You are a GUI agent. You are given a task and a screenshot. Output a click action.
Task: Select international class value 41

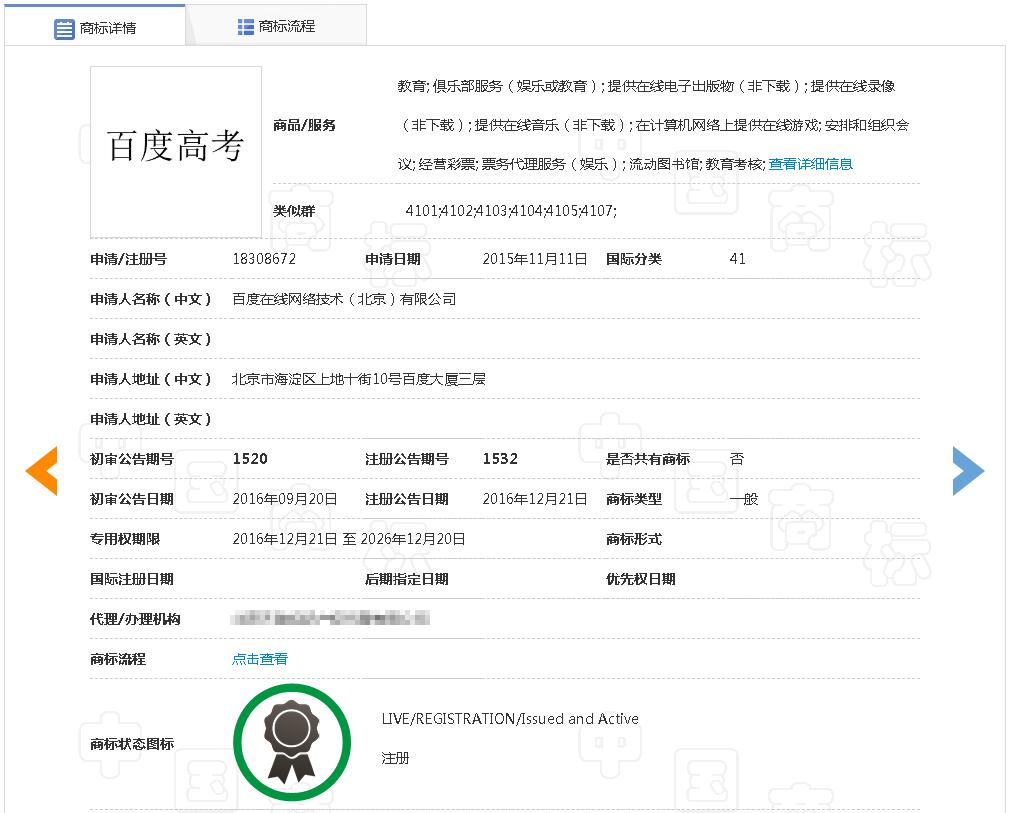click(x=738, y=259)
